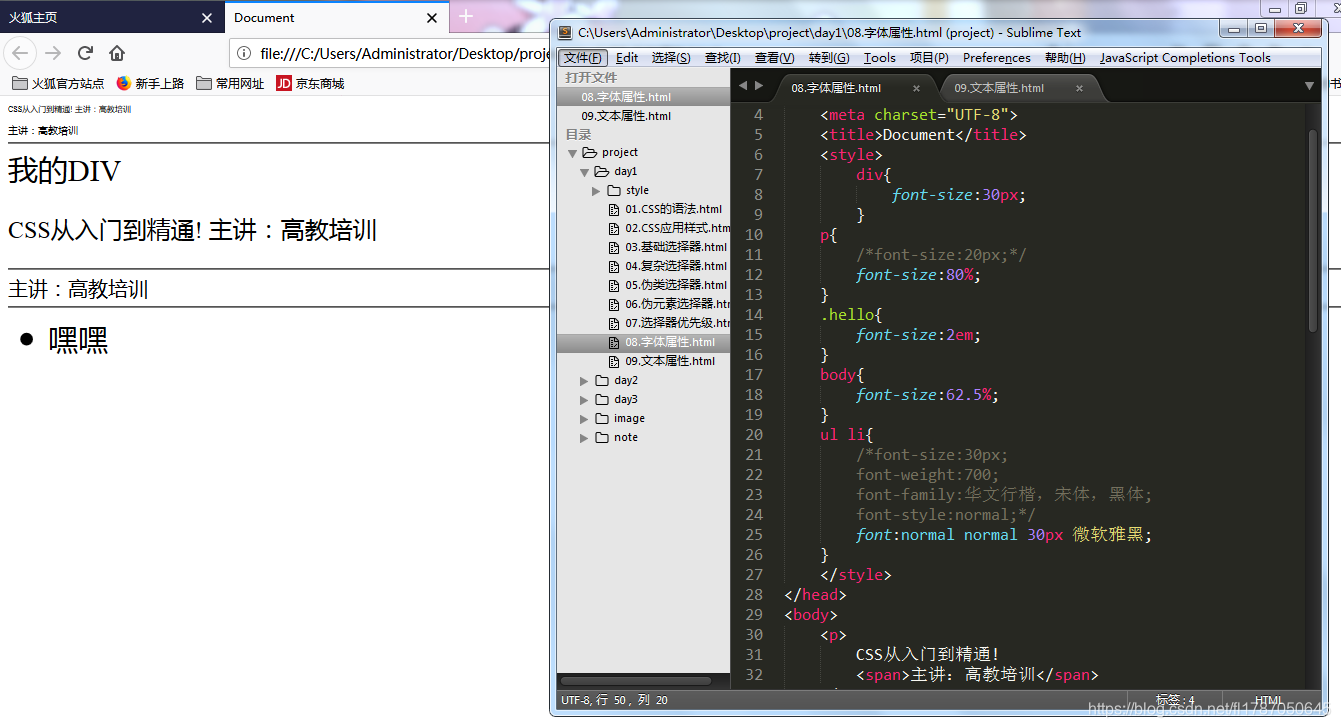Open the Tools menu

[x=880, y=58]
